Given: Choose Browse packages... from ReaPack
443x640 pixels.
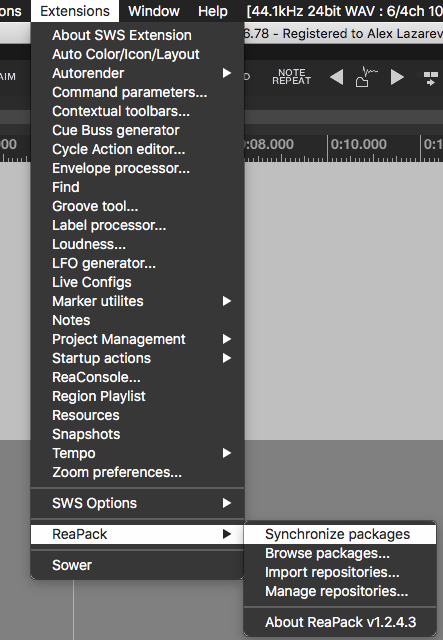Looking at the screenshot, I should pyautogui.click(x=340, y=553).
